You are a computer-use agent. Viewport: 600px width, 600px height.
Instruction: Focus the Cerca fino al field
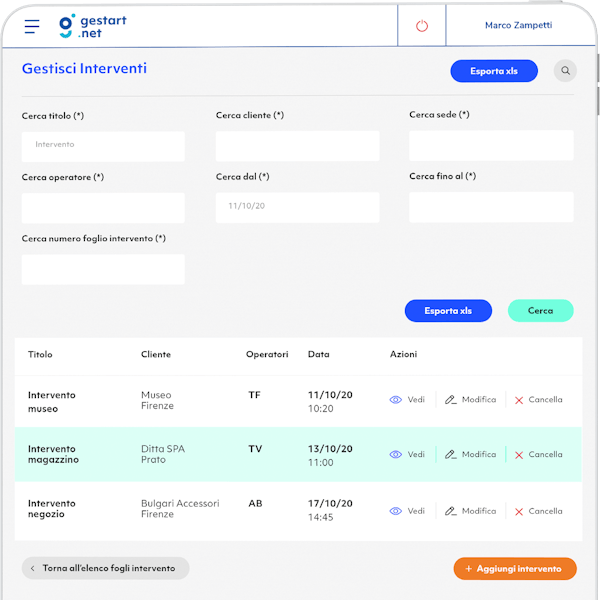click(x=491, y=207)
